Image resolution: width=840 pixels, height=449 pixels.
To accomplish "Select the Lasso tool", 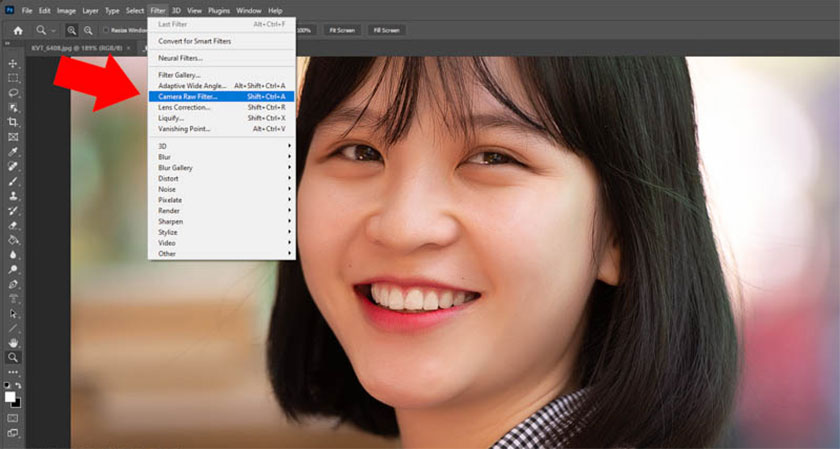I will coord(13,93).
